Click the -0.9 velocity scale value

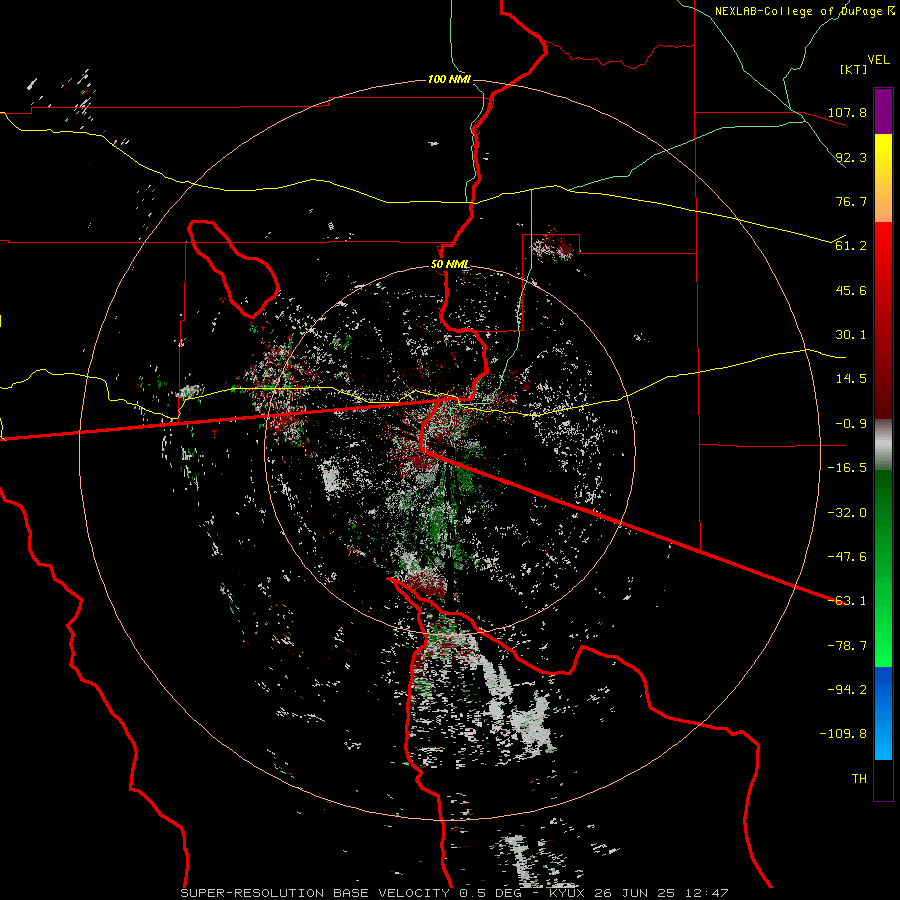click(851, 424)
